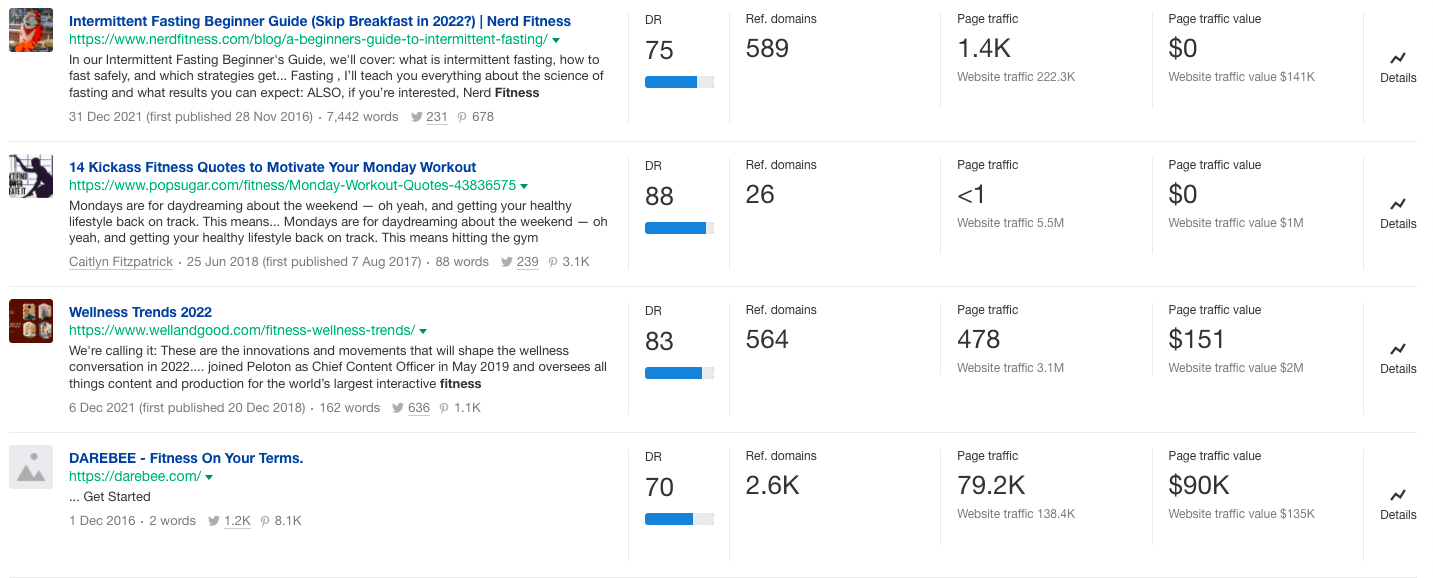The image size is (1433, 578).
Task: Open the Intermittent Fasting Beginner Guide article
Action: 319,20
